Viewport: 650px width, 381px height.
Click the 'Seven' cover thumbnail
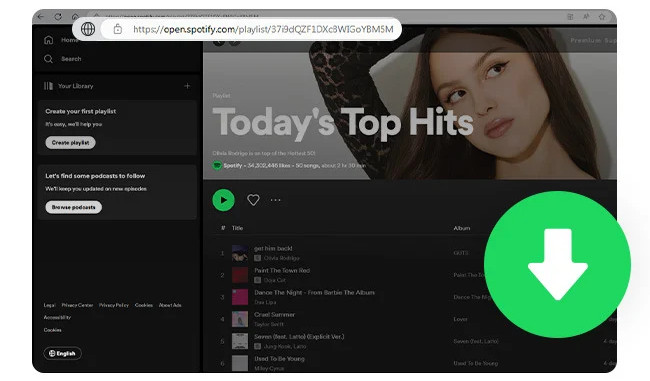tap(240, 341)
